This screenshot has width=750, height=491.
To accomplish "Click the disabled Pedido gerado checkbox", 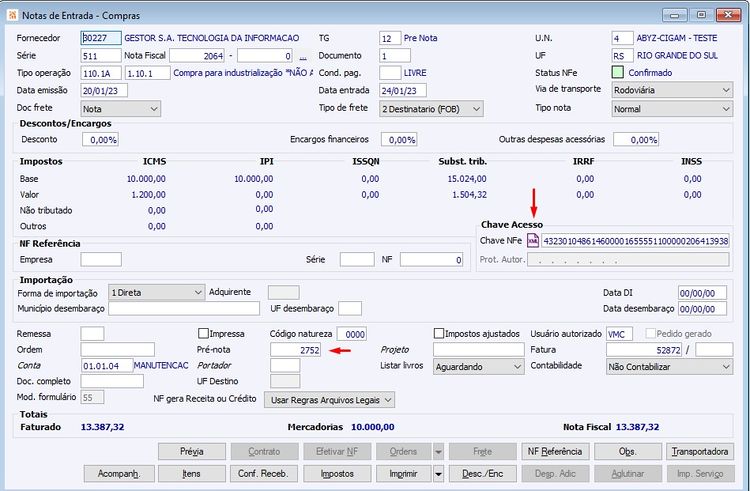I will 650,333.
